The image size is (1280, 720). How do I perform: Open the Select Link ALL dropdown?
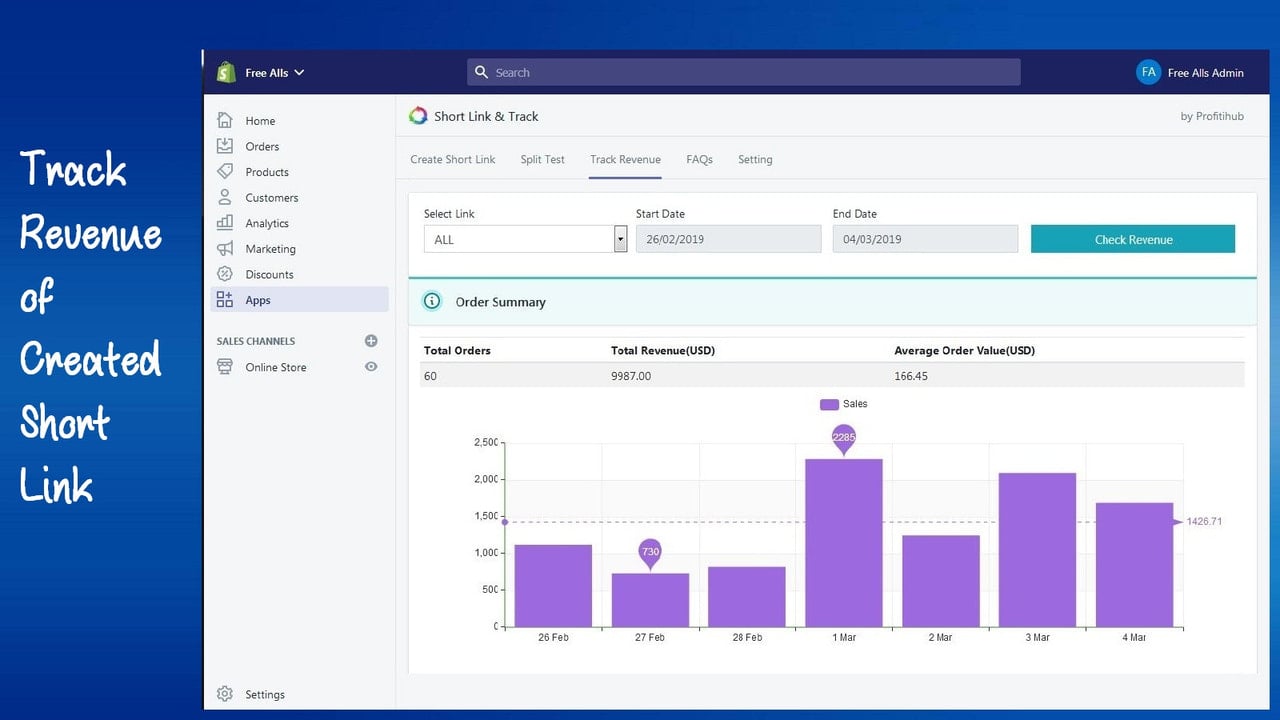click(526, 239)
